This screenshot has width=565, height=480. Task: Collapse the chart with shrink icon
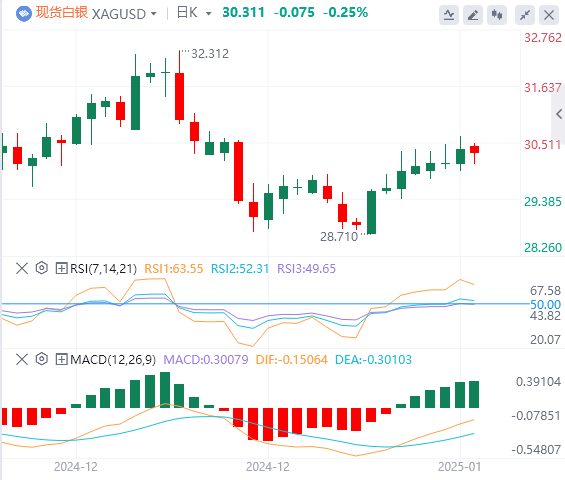click(525, 15)
